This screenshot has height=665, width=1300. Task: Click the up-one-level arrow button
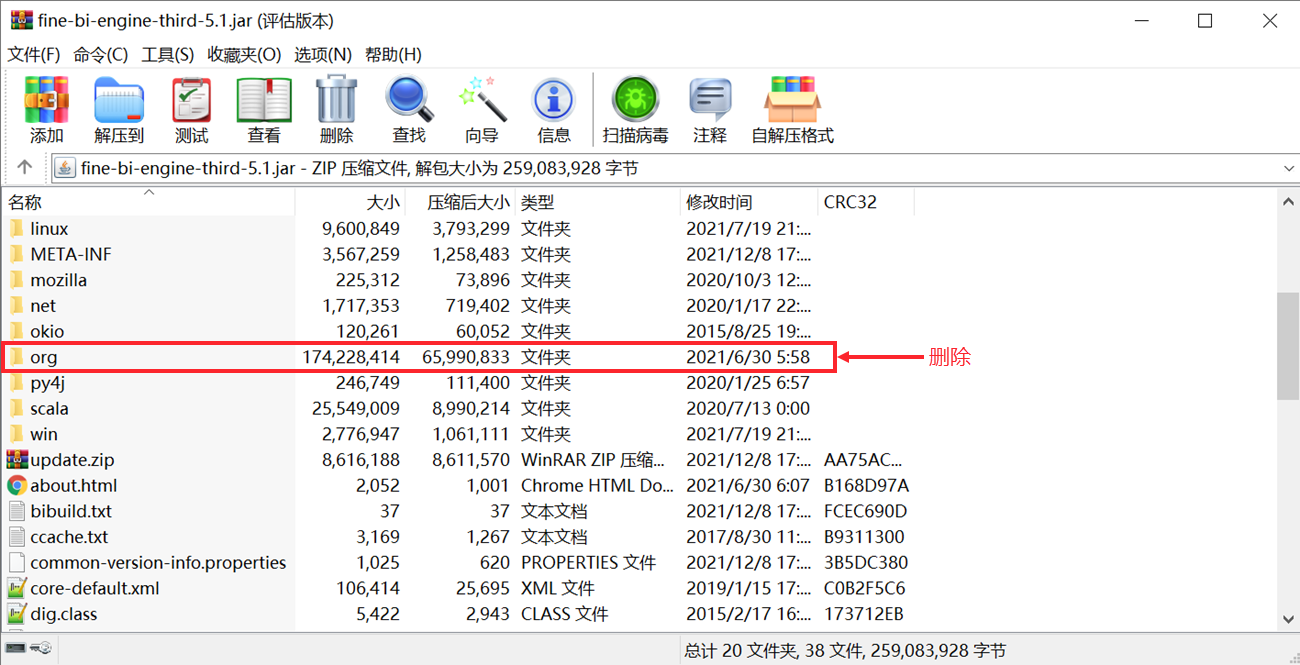(25, 168)
